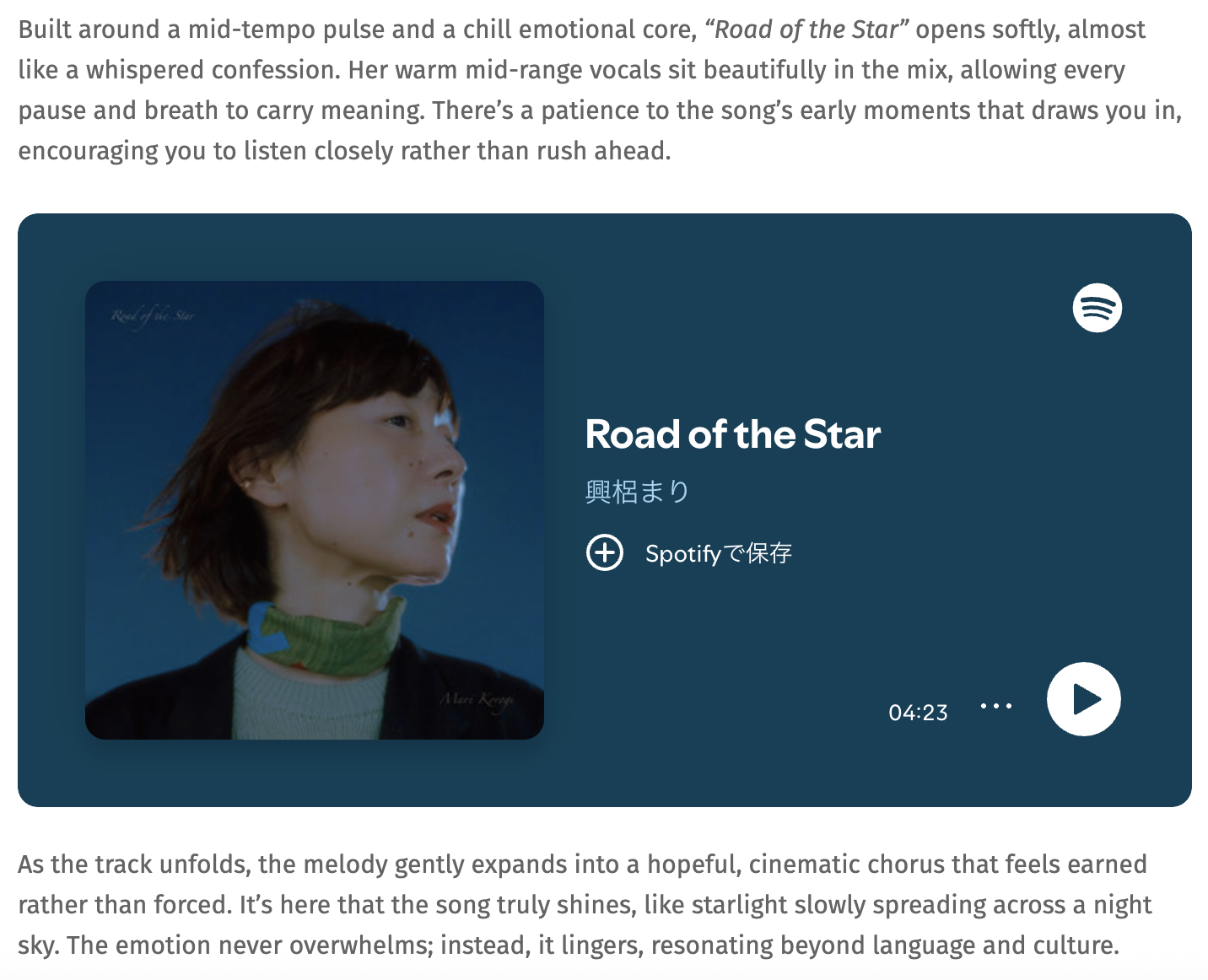The width and height of the screenshot is (1208, 980).
Task: Play the Road of the Star track
Action: click(1083, 699)
